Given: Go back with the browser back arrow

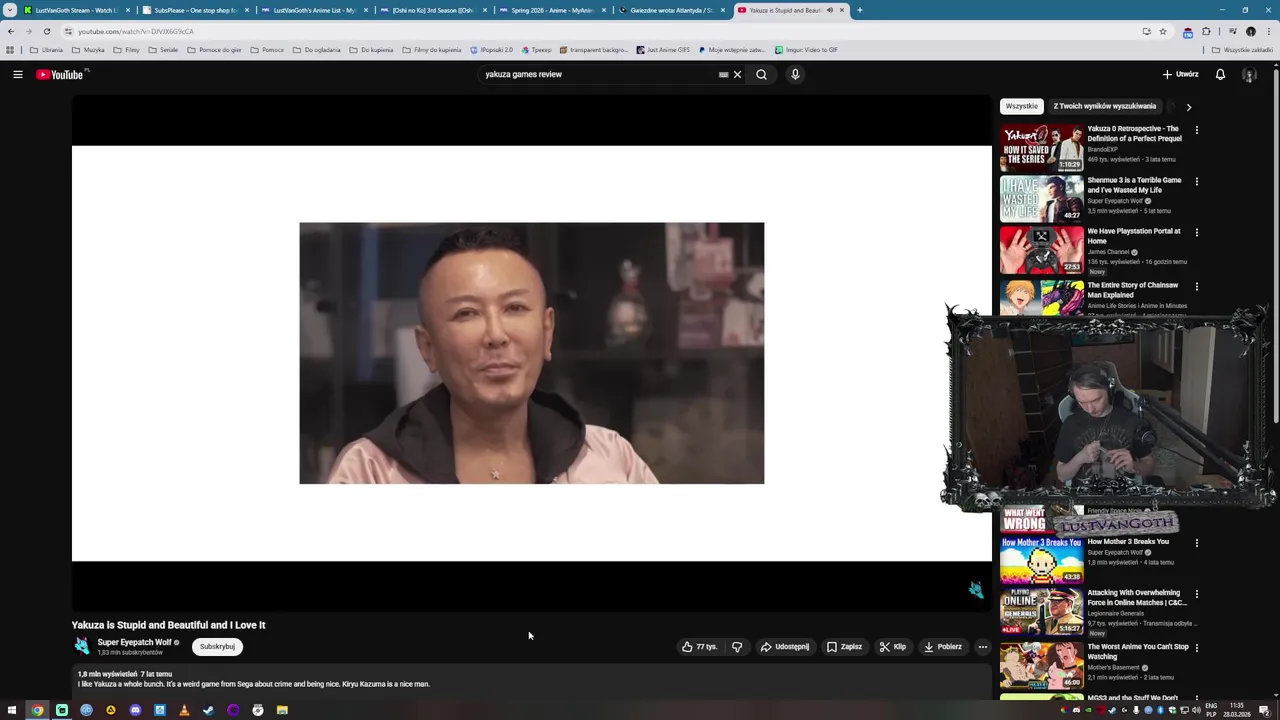Looking at the screenshot, I should pyautogui.click(x=11, y=31).
